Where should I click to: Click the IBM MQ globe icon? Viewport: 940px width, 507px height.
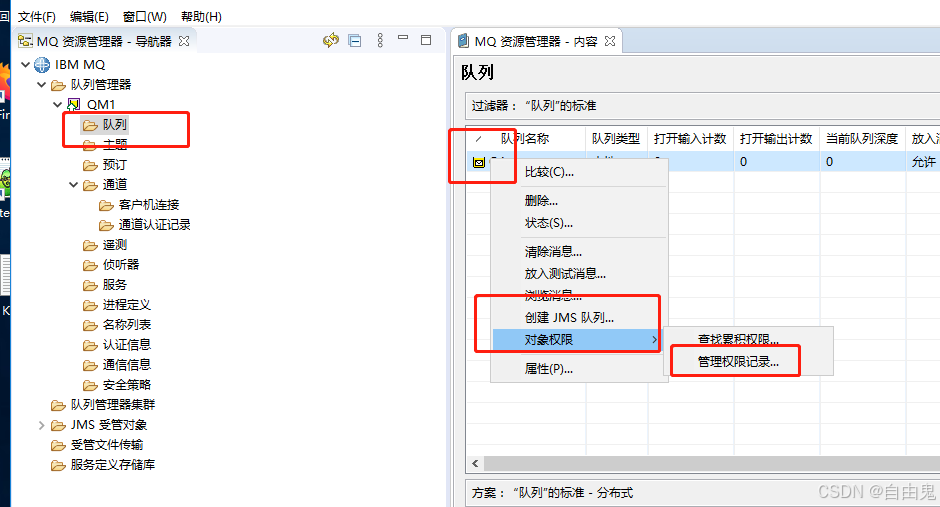(41, 64)
